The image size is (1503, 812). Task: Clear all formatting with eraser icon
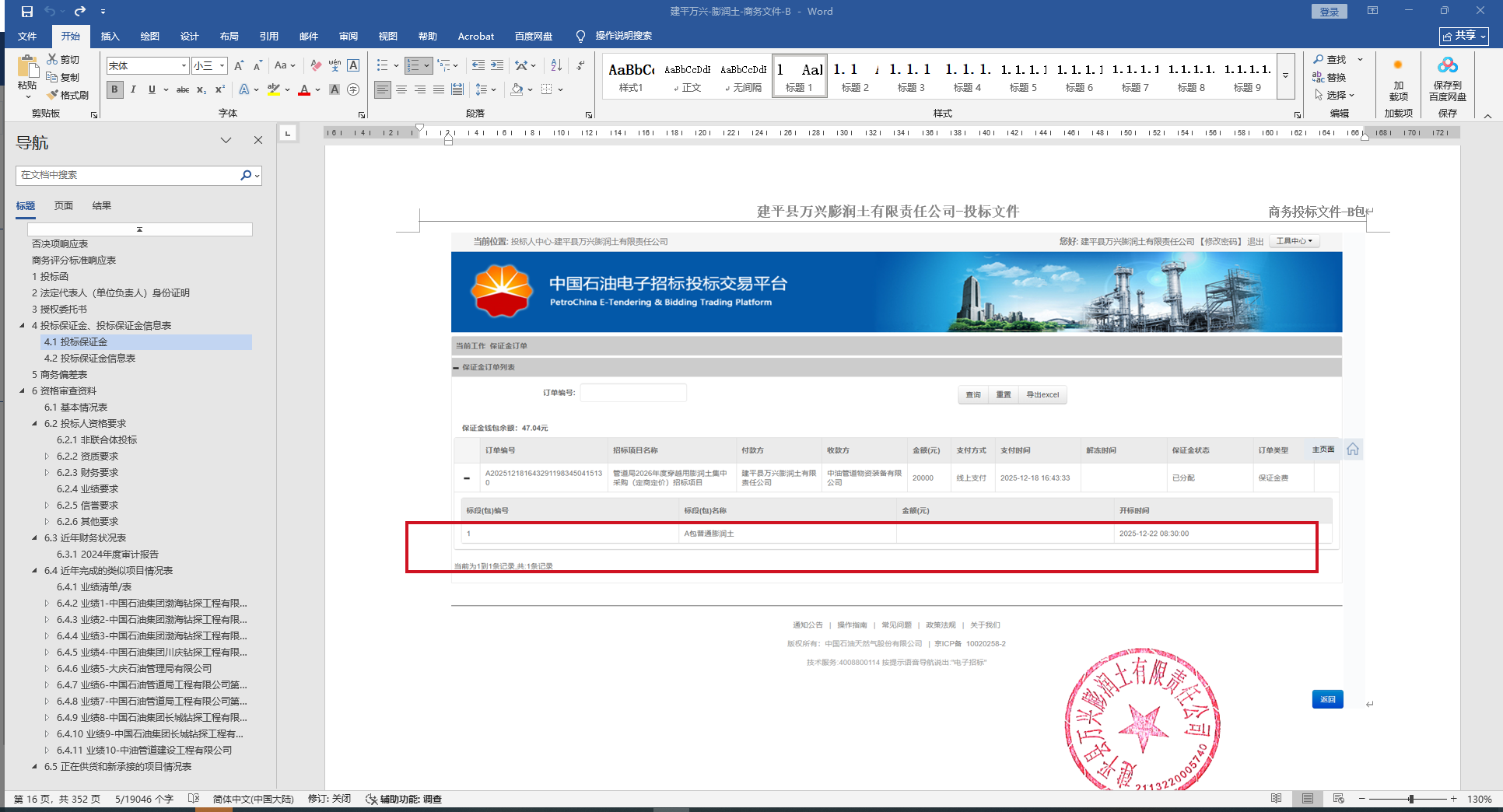click(316, 66)
